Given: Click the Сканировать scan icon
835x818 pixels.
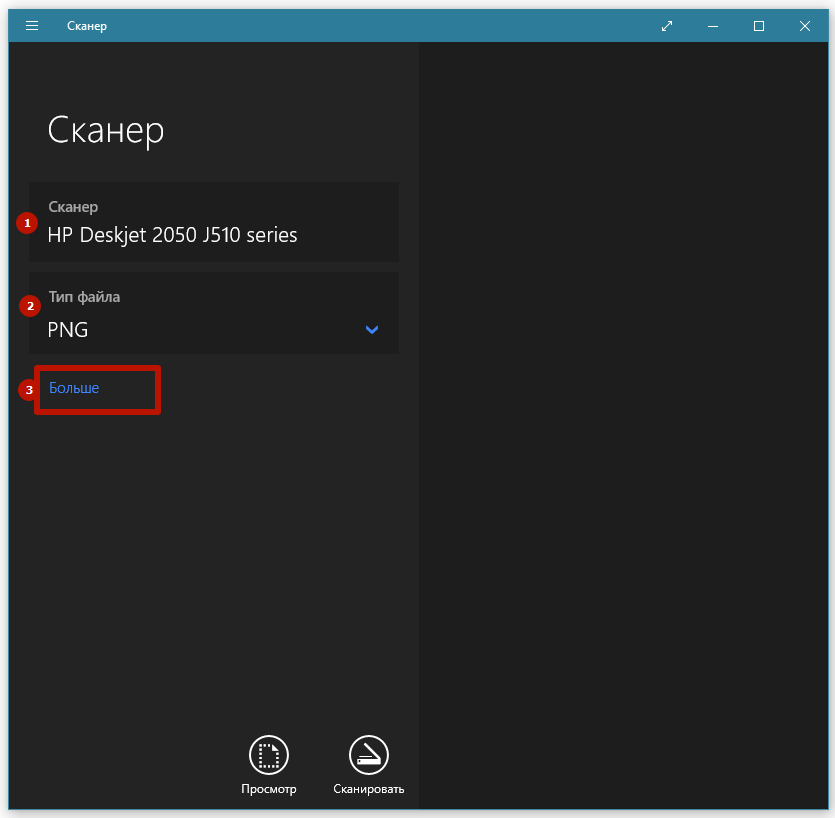Looking at the screenshot, I should click(x=368, y=755).
